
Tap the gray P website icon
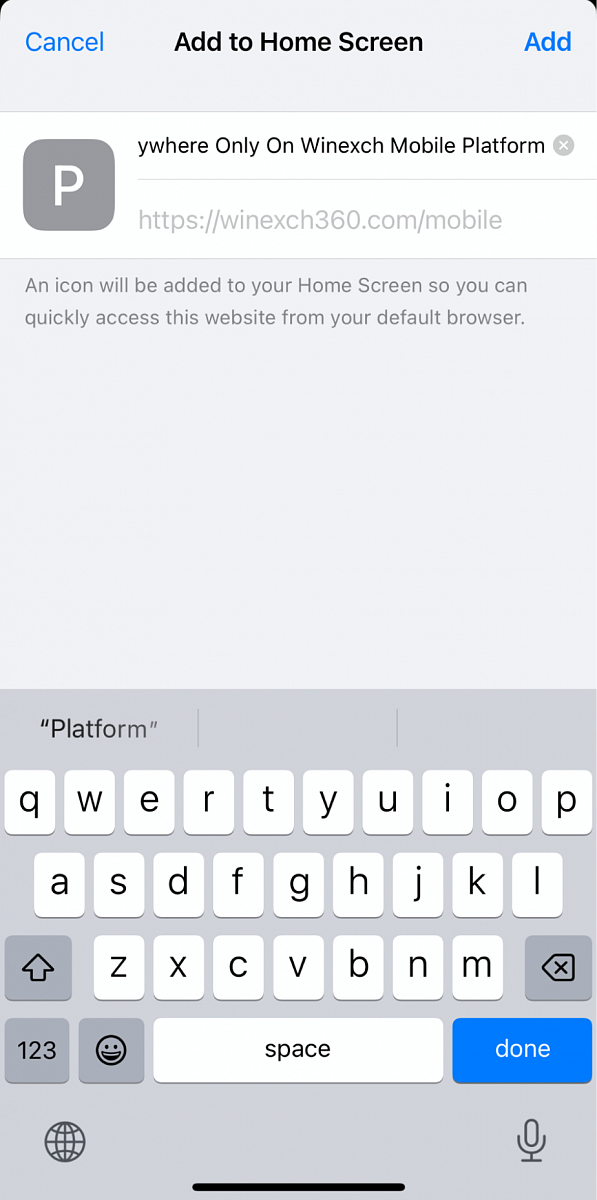tap(69, 185)
